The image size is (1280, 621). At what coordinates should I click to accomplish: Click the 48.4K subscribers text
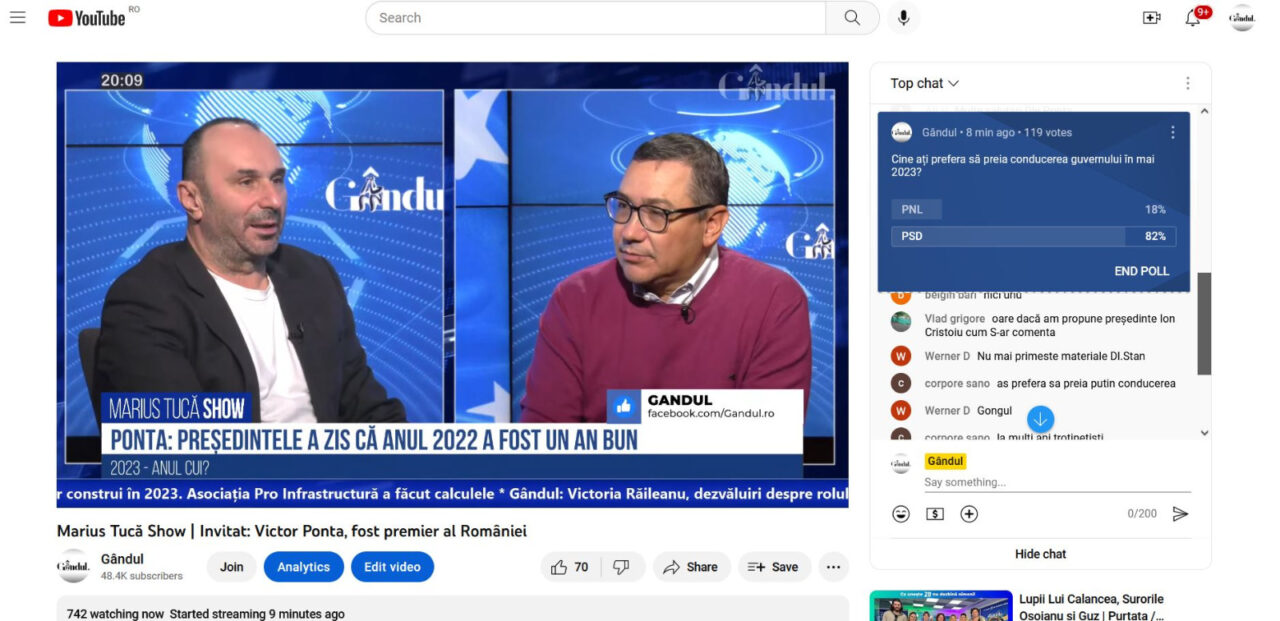[142, 576]
